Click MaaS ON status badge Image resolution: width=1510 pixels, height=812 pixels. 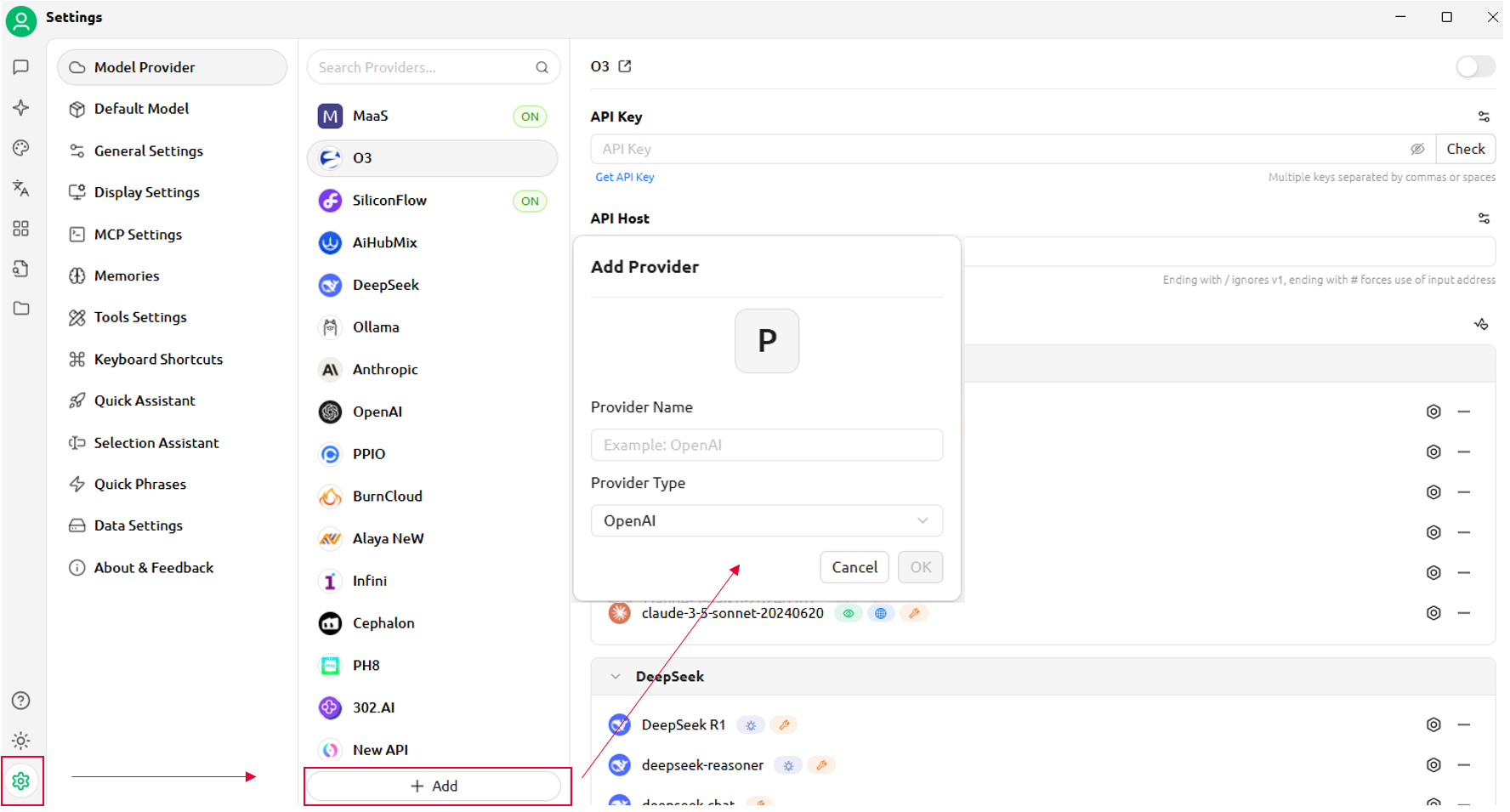point(530,116)
